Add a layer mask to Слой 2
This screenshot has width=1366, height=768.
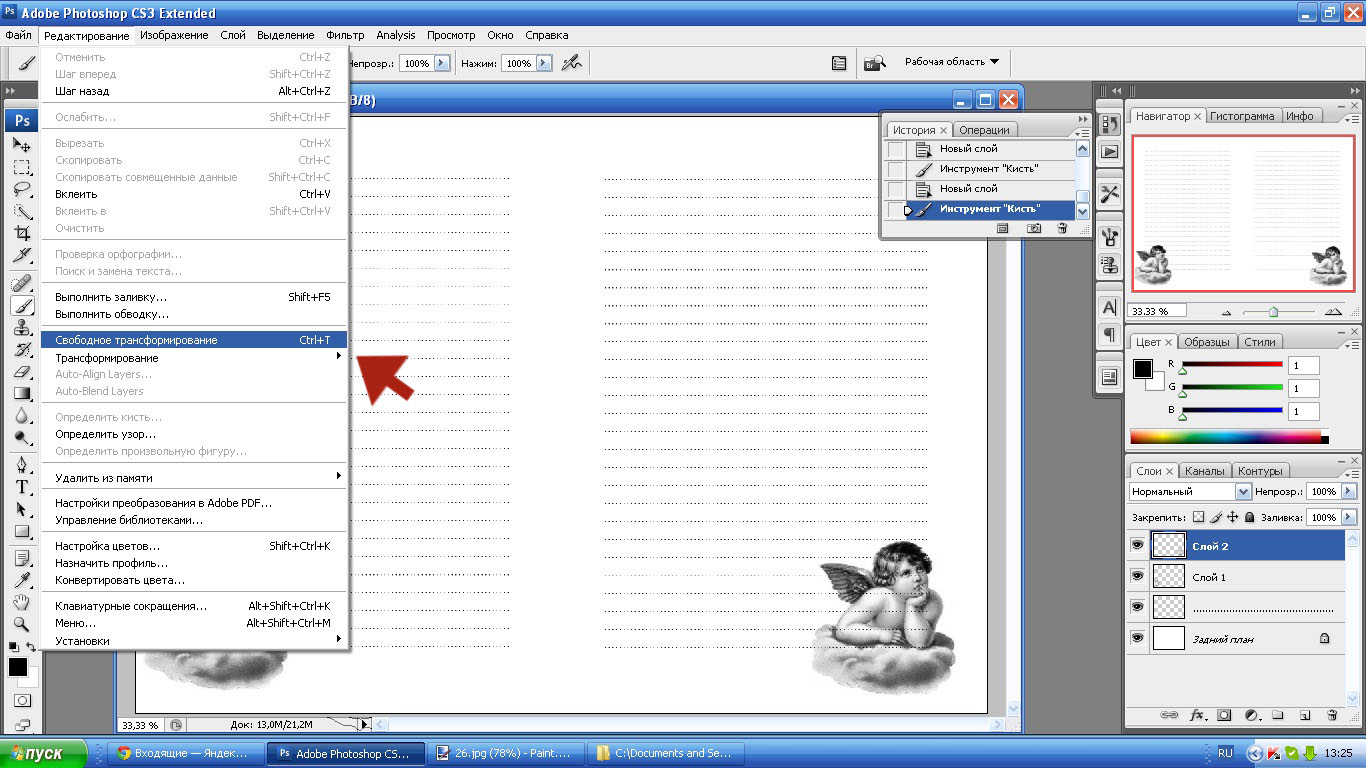(1224, 716)
